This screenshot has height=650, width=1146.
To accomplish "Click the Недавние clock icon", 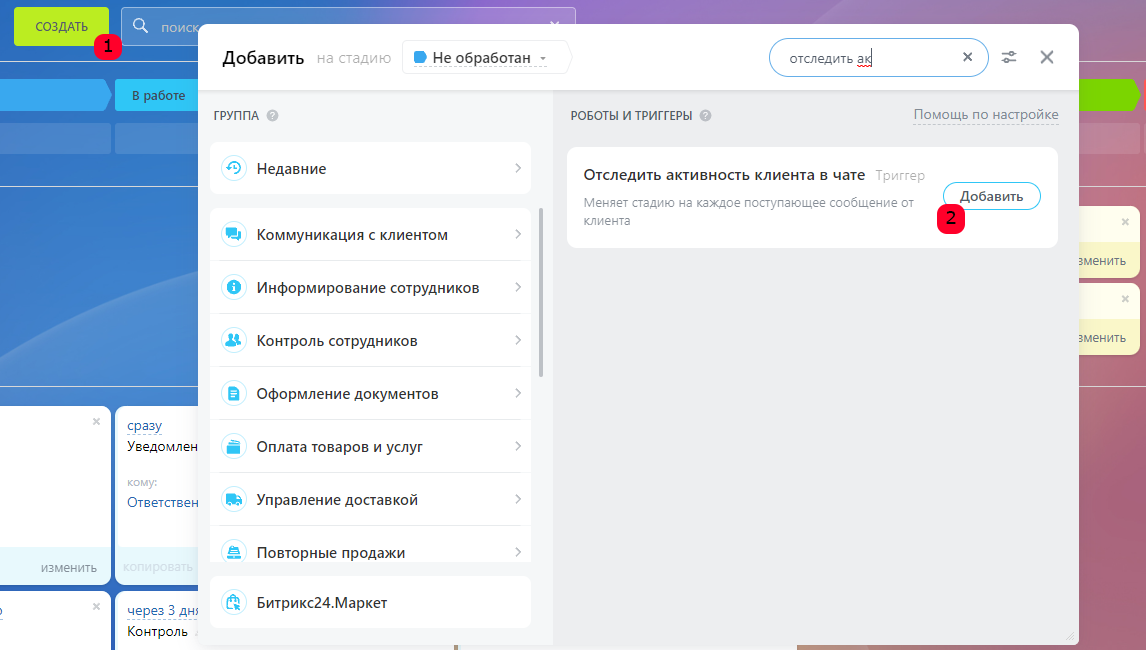I will point(233,169).
